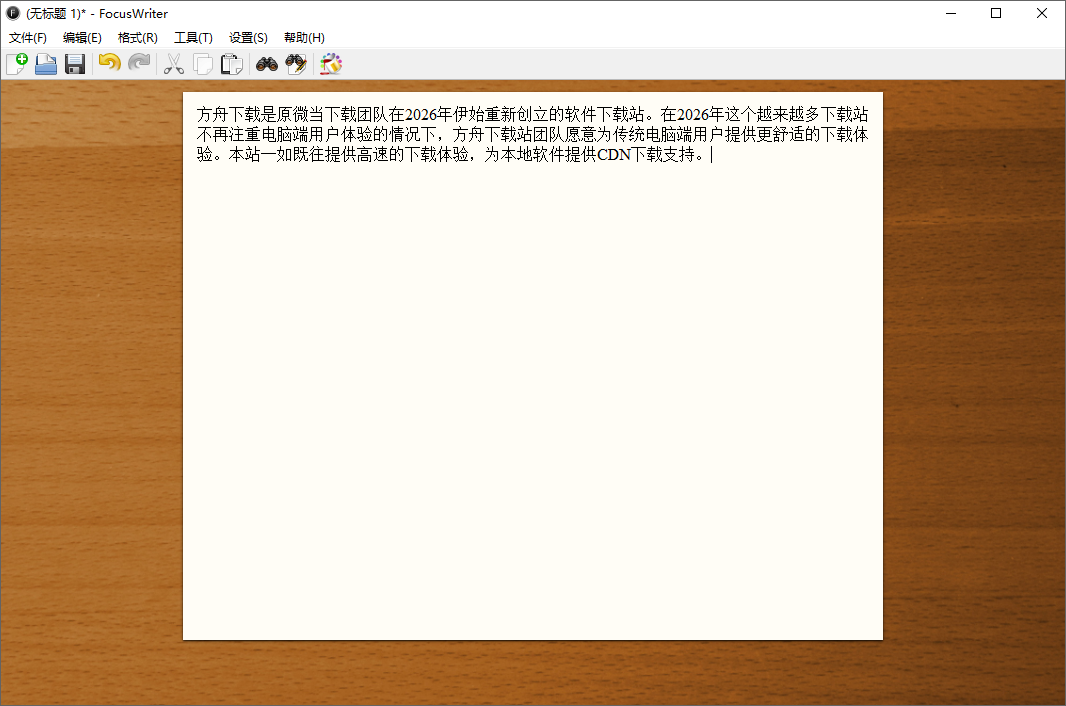Open the 设置(S) menu
The width and height of the screenshot is (1066, 706).
pos(248,37)
